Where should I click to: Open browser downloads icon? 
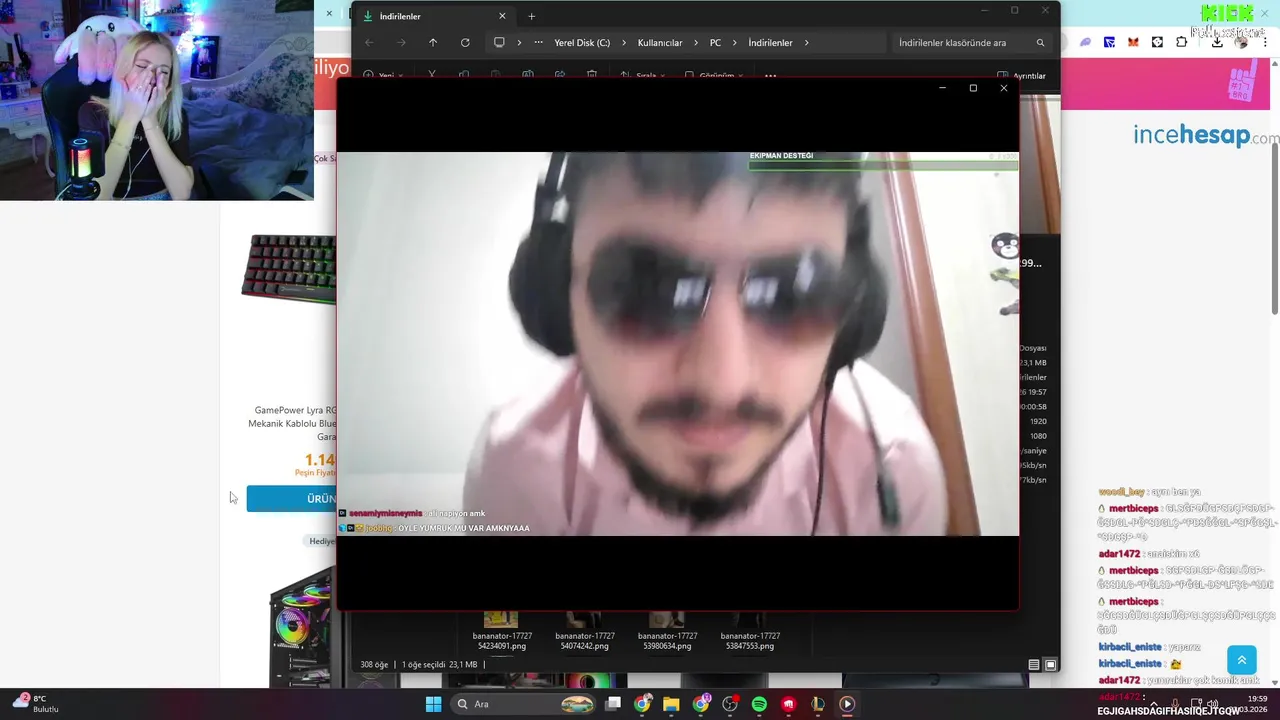[x=1217, y=42]
